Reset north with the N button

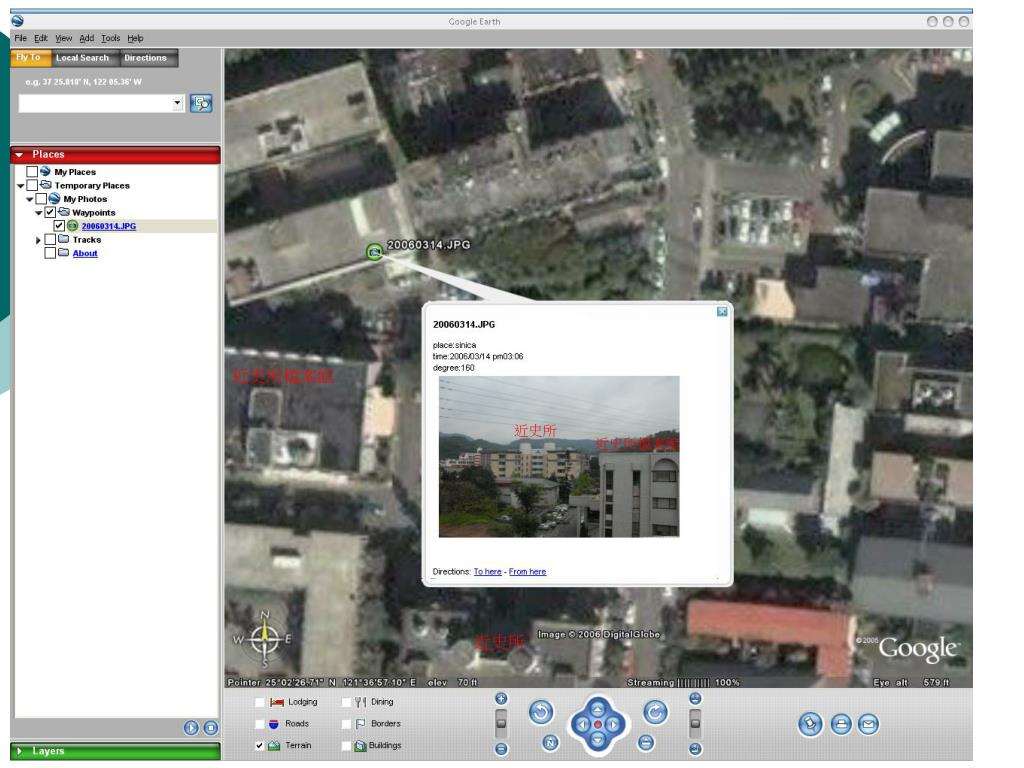pyautogui.click(x=551, y=743)
